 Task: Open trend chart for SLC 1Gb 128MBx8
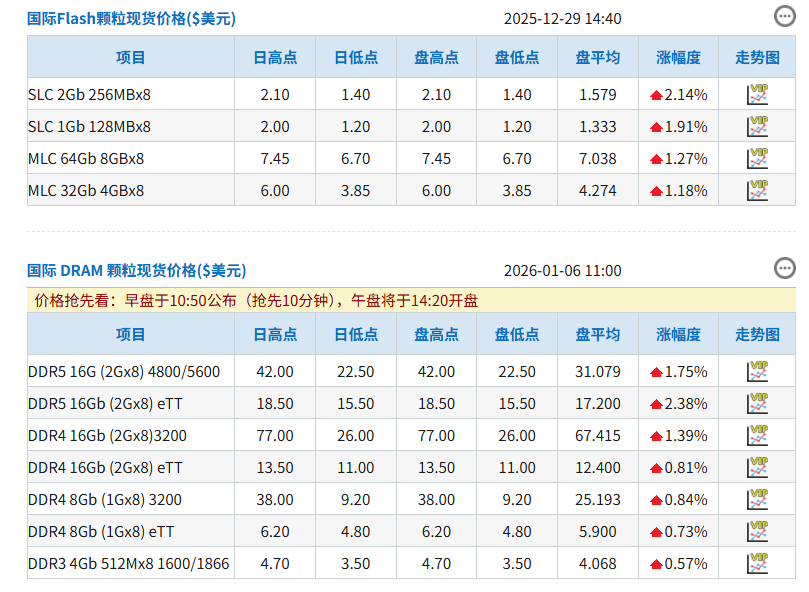coord(757,126)
